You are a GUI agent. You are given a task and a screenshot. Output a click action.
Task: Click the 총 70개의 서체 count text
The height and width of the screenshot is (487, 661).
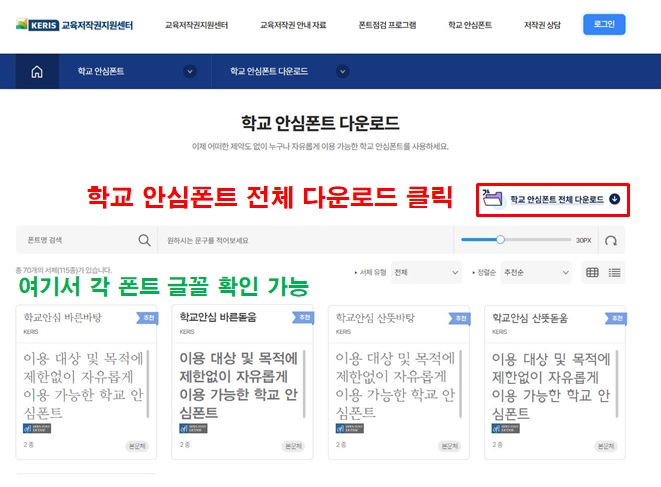pyautogui.click(x=64, y=270)
